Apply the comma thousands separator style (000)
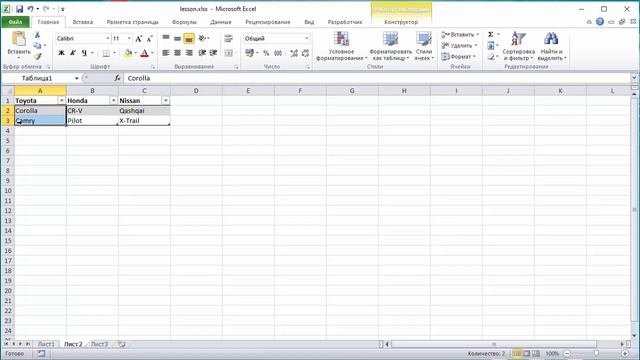 (x=278, y=53)
